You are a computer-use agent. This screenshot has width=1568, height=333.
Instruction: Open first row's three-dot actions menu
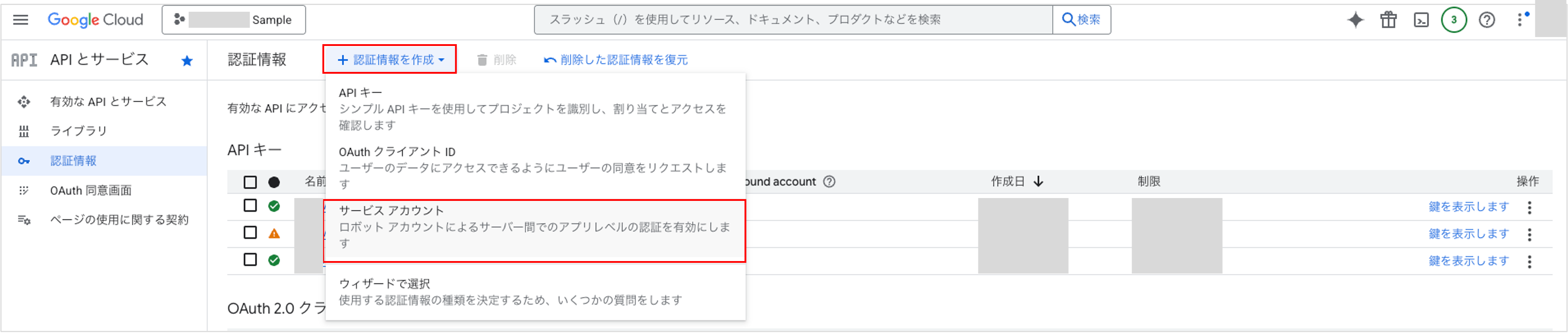(1530, 207)
